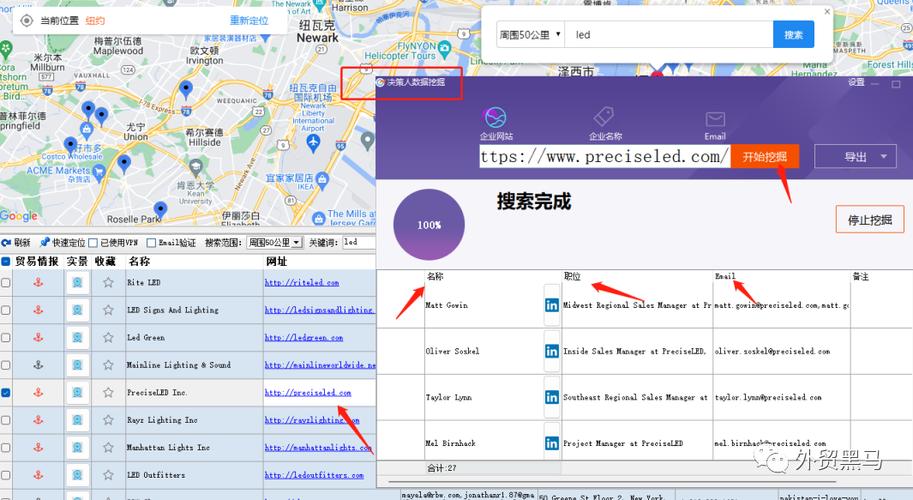Open the http://ledgreen.com link
913x500 pixels.
pyautogui.click(x=304, y=338)
